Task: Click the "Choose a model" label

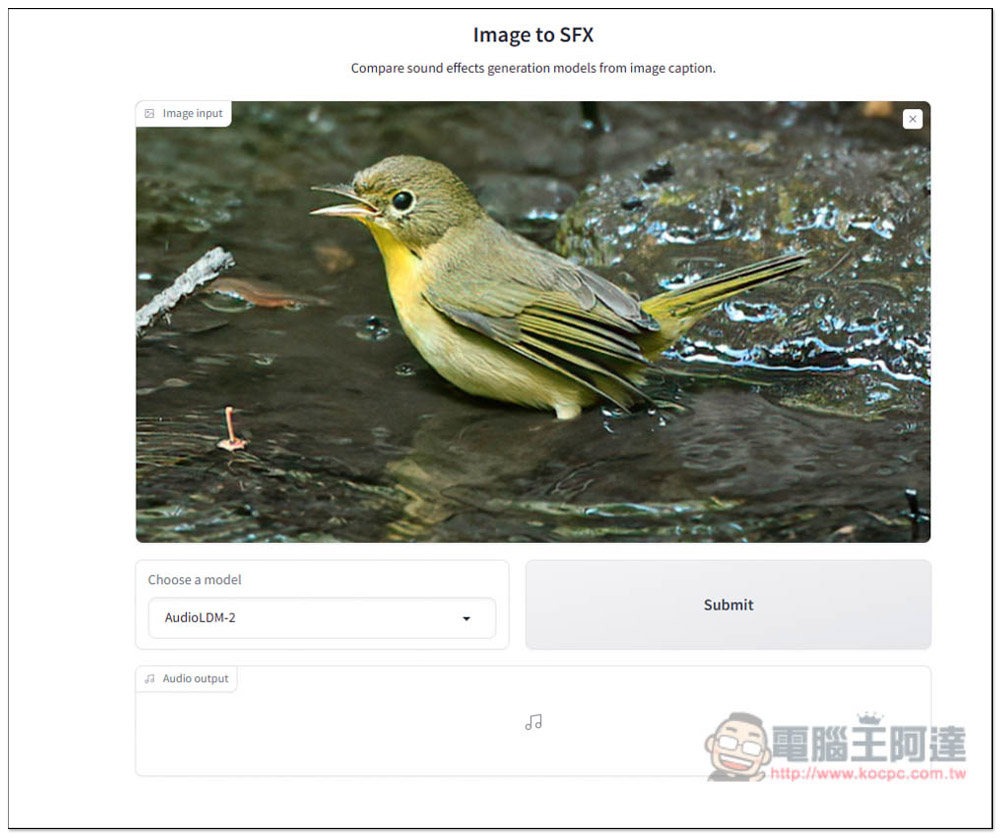Action: point(195,580)
